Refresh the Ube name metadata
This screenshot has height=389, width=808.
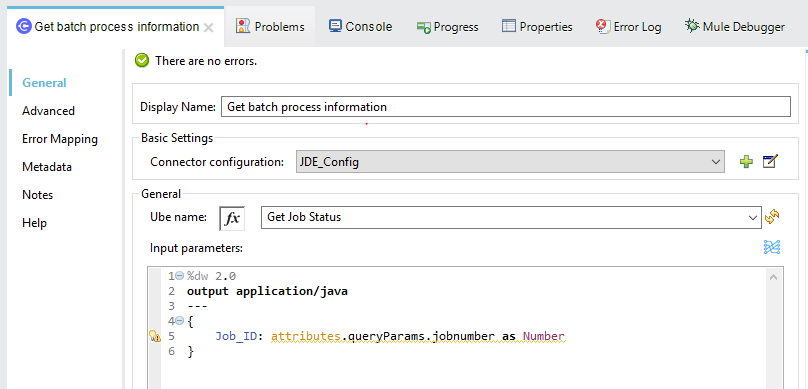(x=772, y=217)
